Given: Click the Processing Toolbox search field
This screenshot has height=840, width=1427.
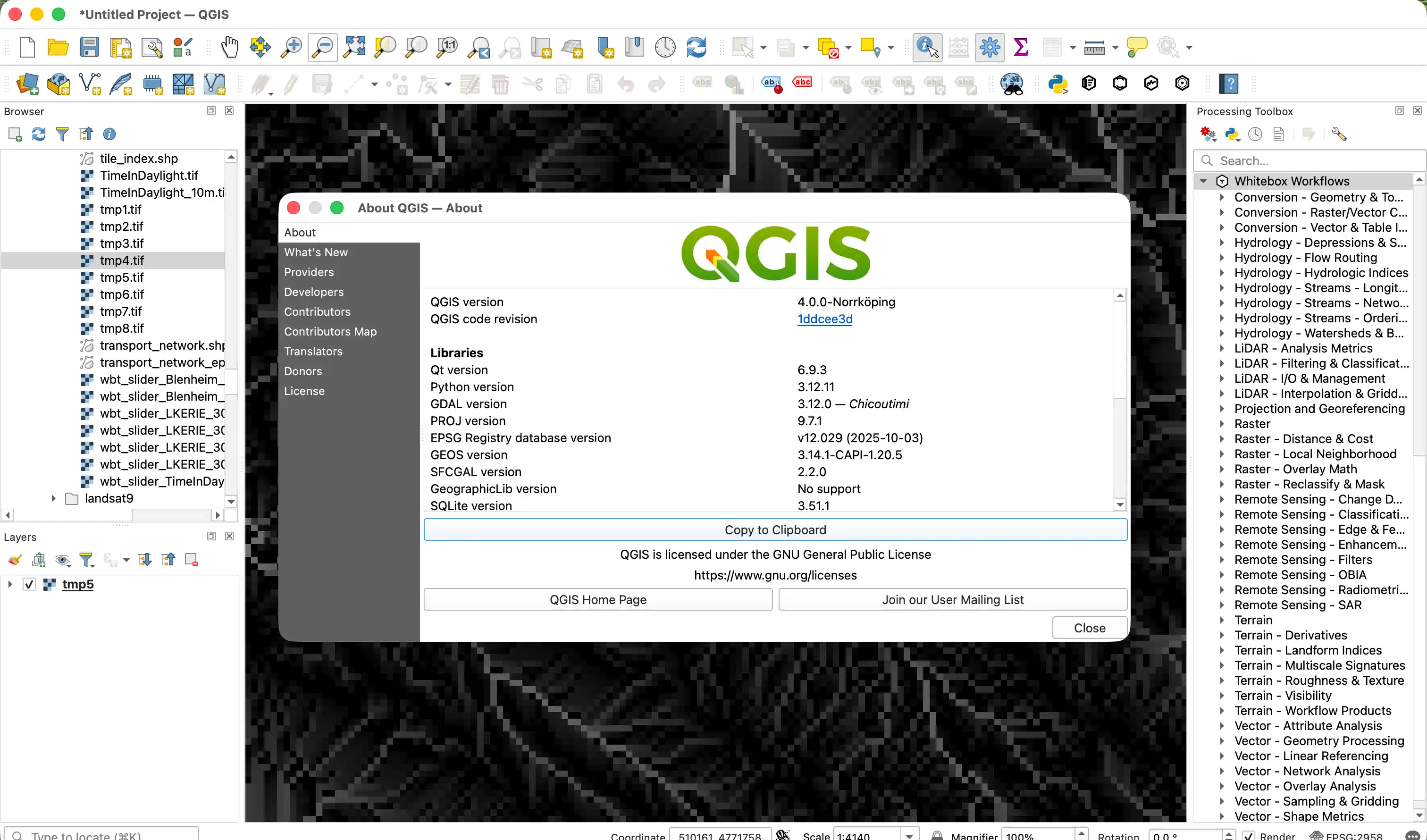Looking at the screenshot, I should [1309, 161].
